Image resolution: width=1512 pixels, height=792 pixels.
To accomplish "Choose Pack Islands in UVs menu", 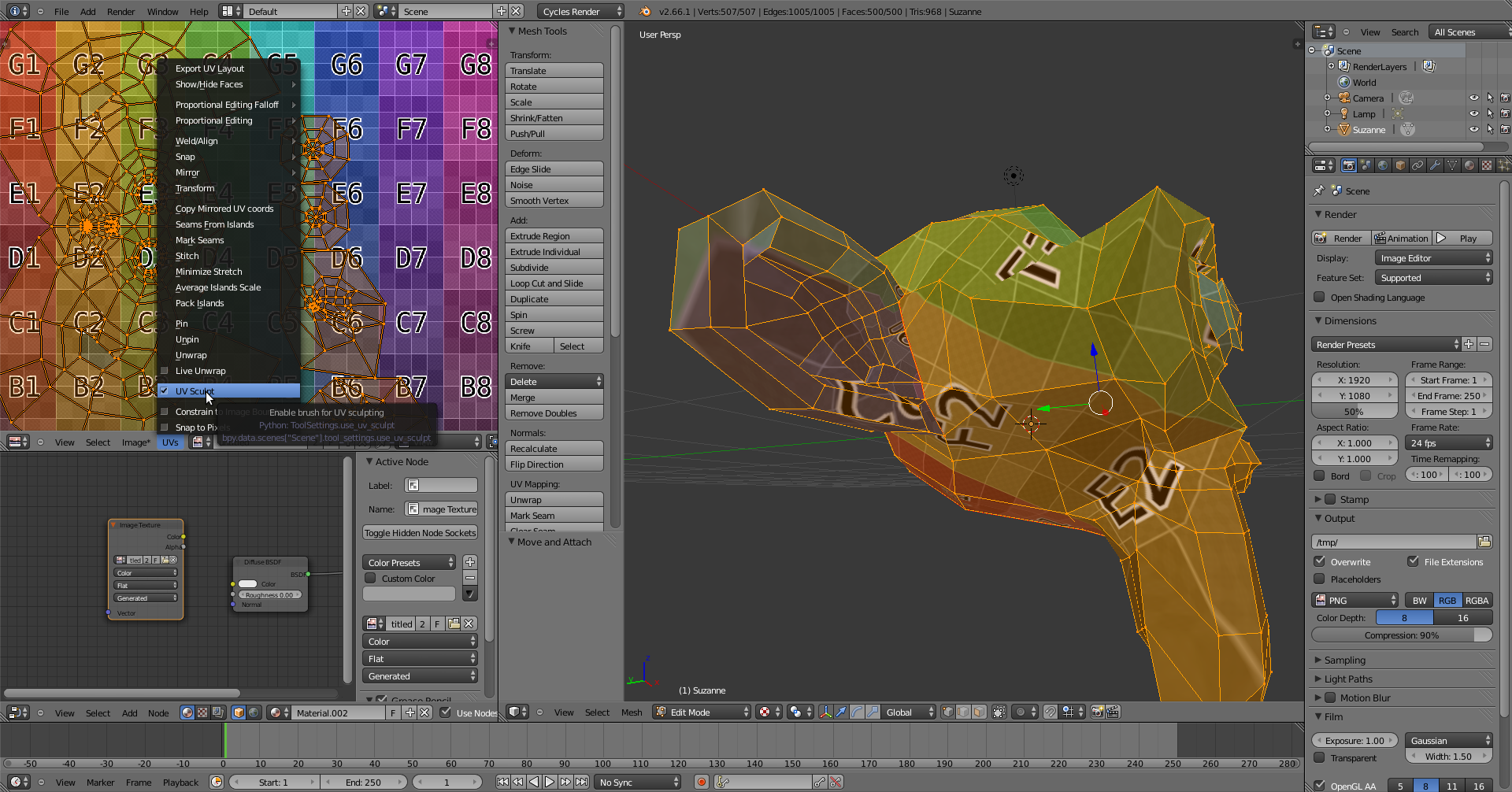I will click(x=199, y=303).
